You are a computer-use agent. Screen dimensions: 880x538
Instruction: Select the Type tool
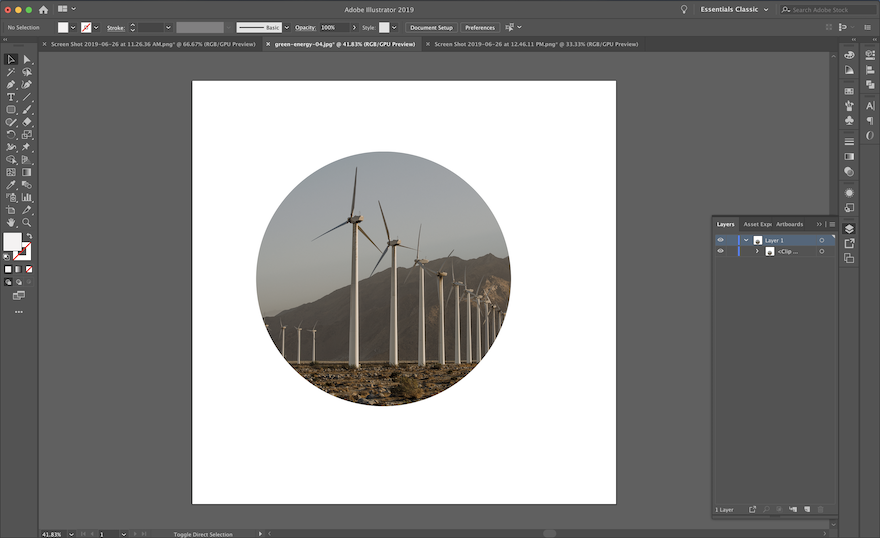coord(11,97)
